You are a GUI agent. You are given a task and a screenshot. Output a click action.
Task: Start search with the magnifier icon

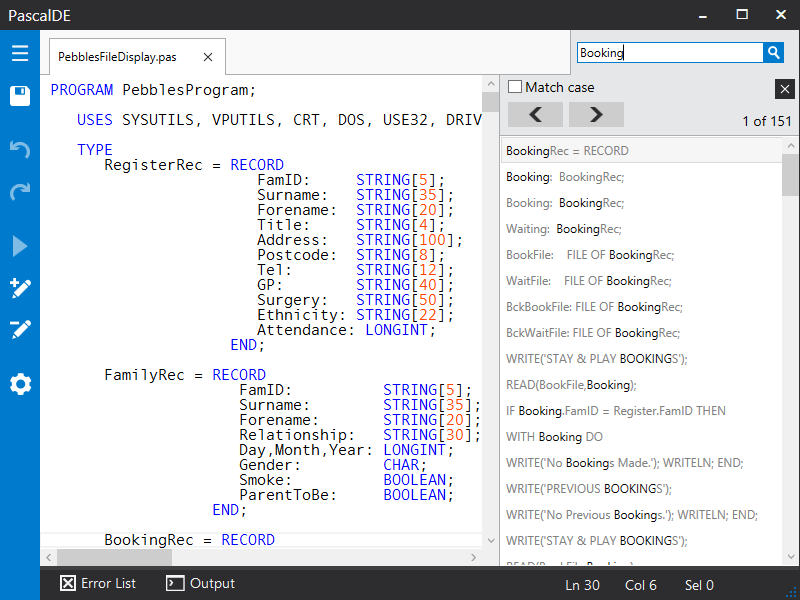point(773,52)
